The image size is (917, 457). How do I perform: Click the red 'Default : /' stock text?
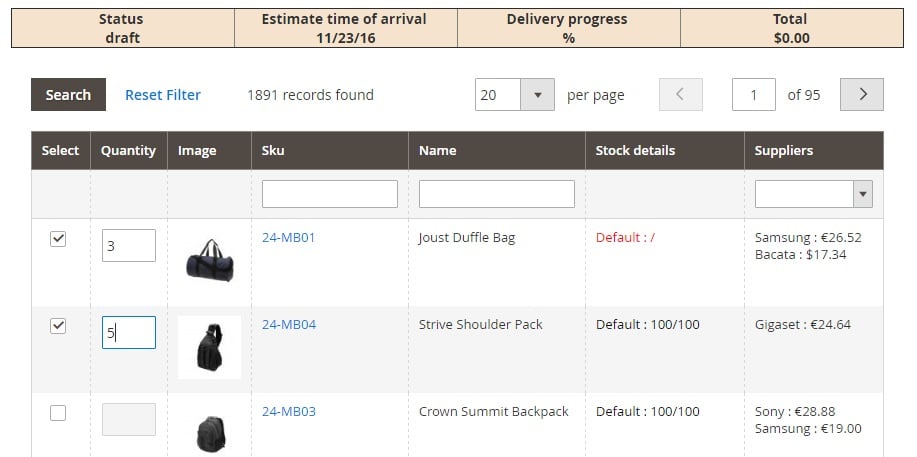point(625,238)
